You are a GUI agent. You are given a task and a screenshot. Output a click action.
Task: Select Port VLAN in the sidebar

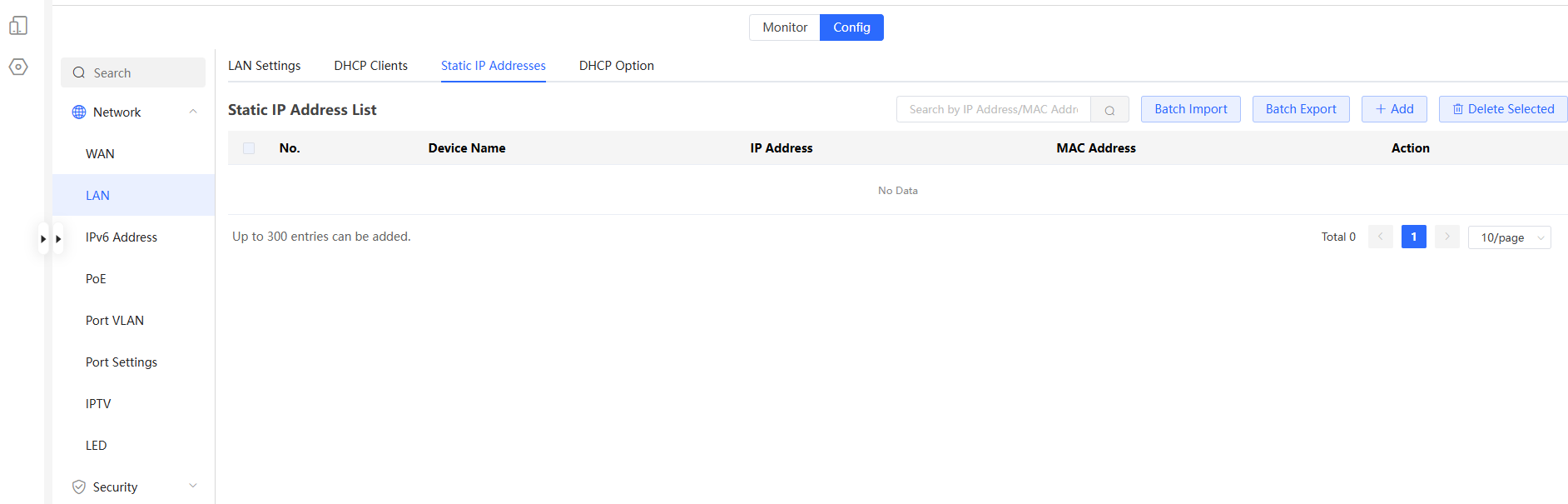(115, 321)
